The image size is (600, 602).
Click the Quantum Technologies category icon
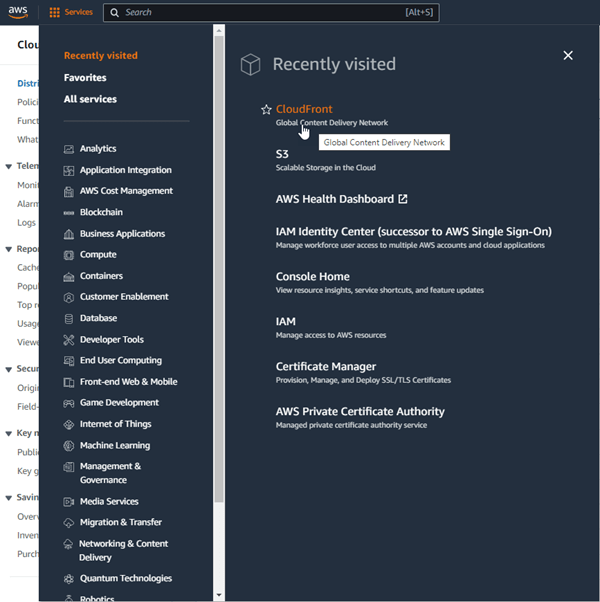[x=69, y=579]
